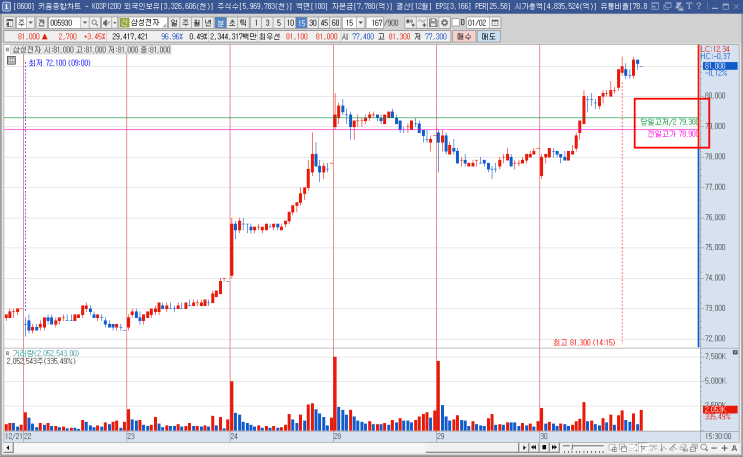Toggle the D date checkbox
The width and height of the screenshot is (743, 457).
[x=456, y=22]
